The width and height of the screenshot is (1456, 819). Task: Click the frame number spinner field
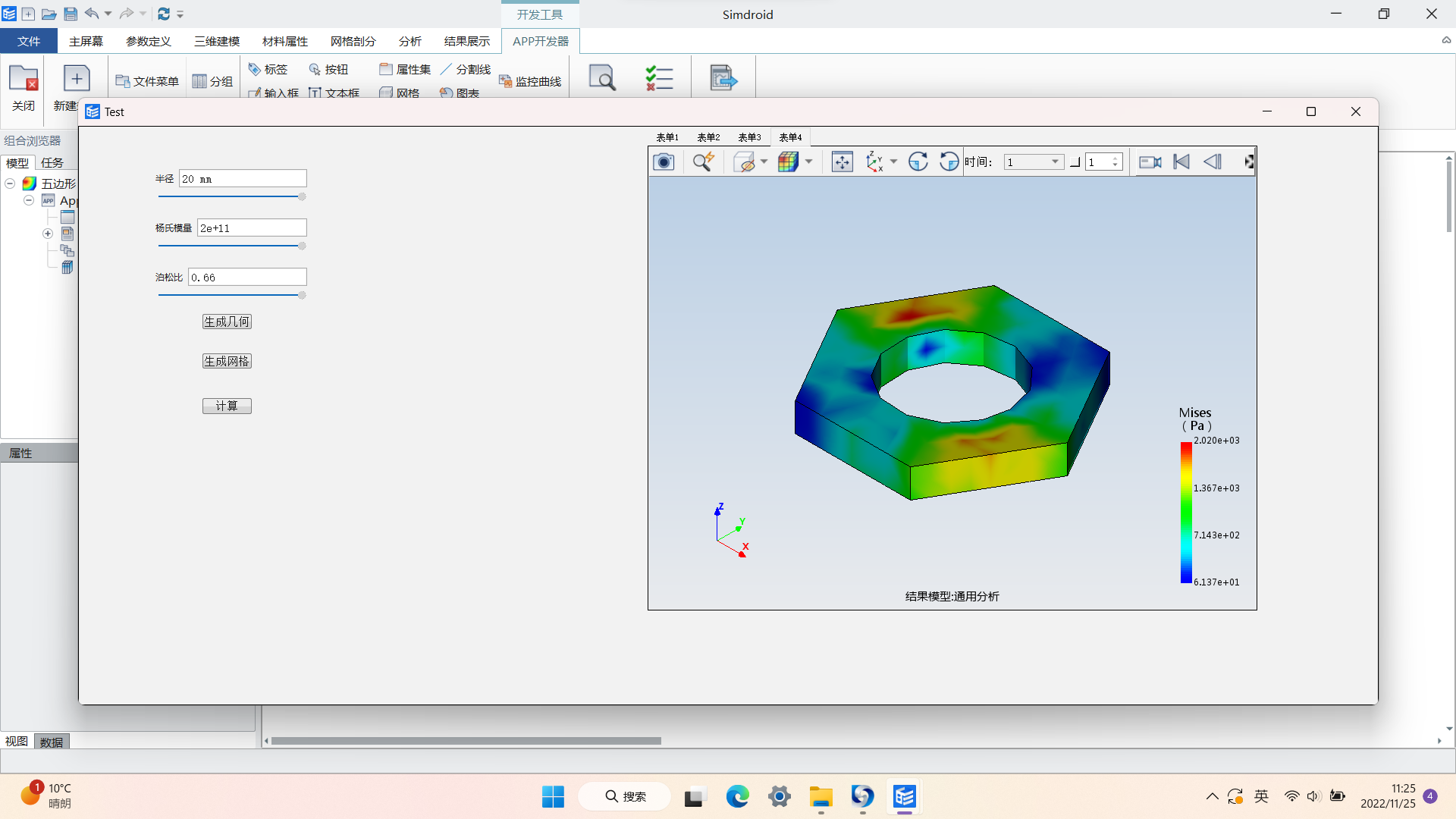[x=1103, y=162]
